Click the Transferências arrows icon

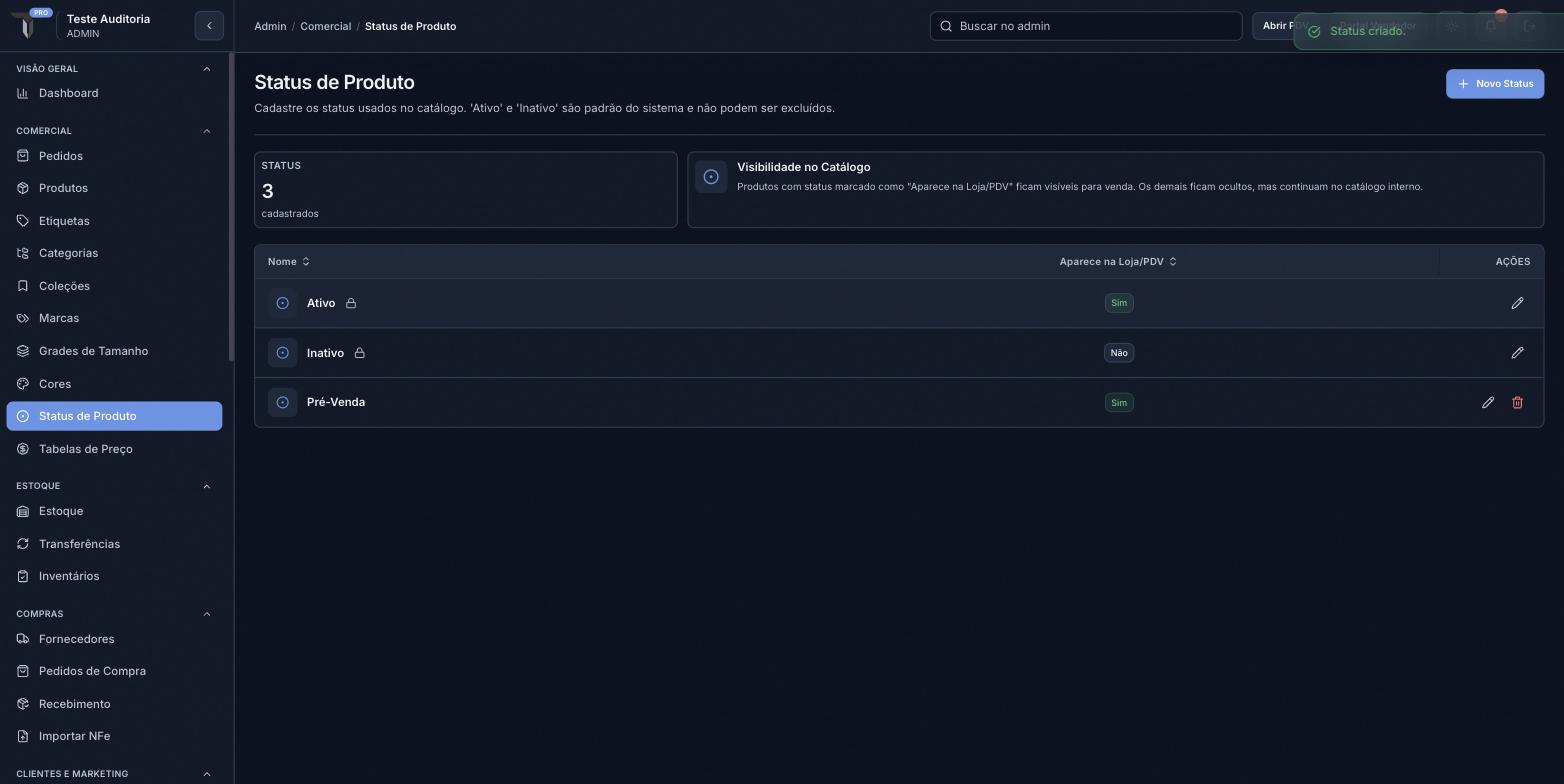pos(23,544)
